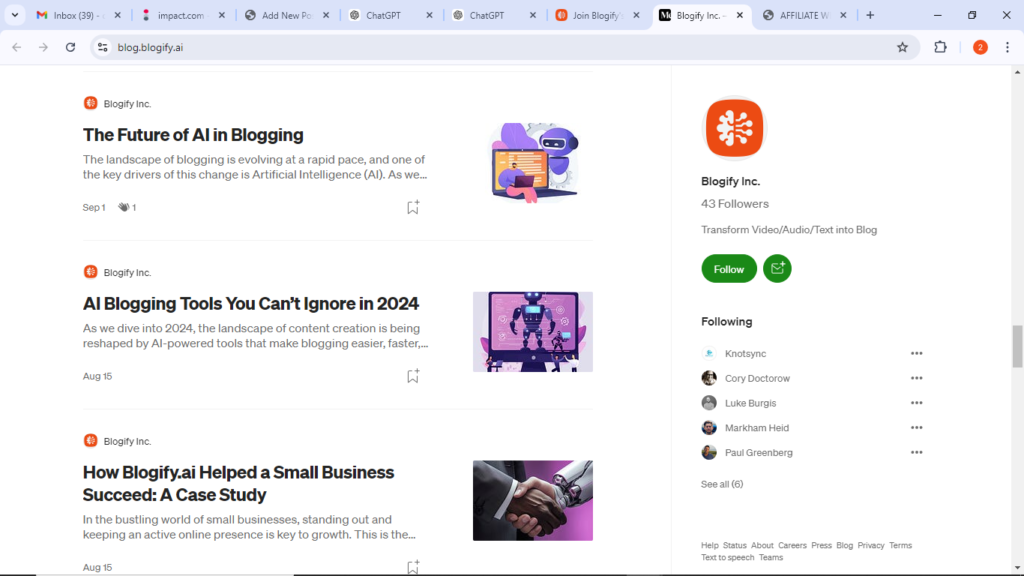This screenshot has width=1024, height=576.
Task: Open three-dot options for Knotsync
Action: (x=916, y=353)
